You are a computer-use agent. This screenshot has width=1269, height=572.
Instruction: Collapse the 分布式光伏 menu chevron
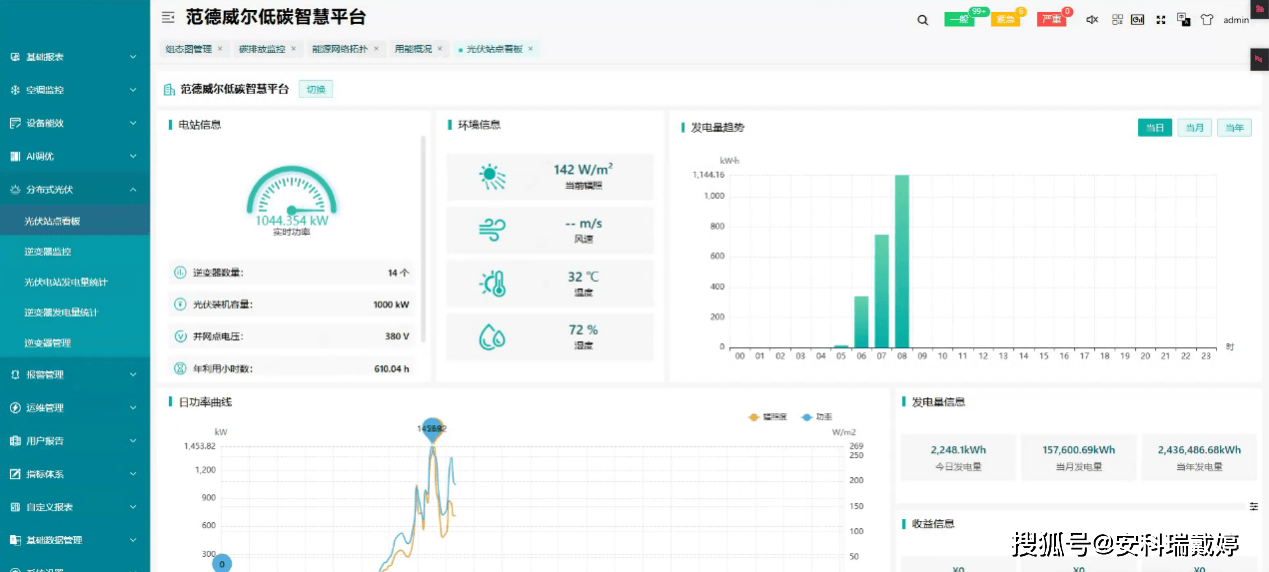click(133, 189)
